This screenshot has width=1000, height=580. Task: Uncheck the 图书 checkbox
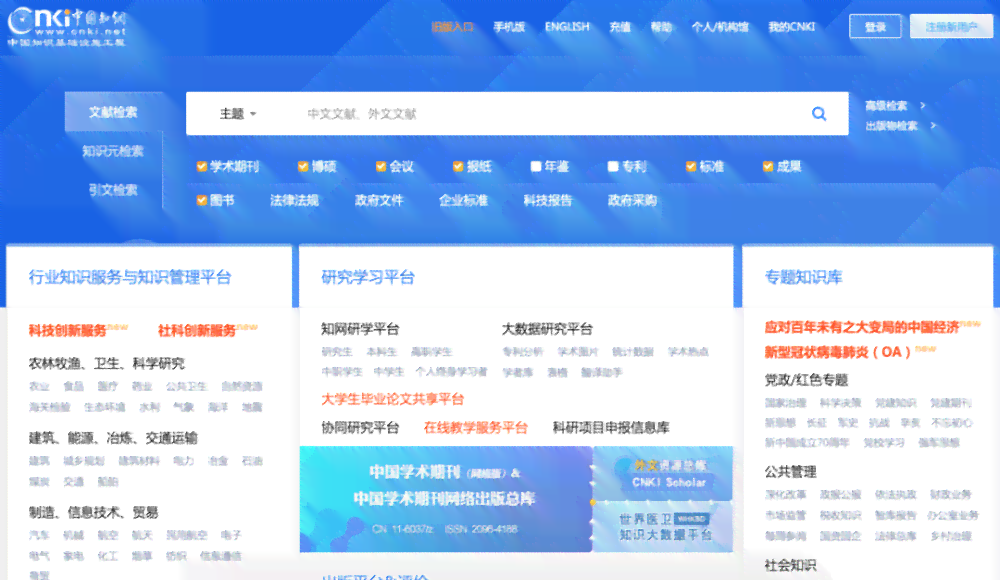click(202, 200)
